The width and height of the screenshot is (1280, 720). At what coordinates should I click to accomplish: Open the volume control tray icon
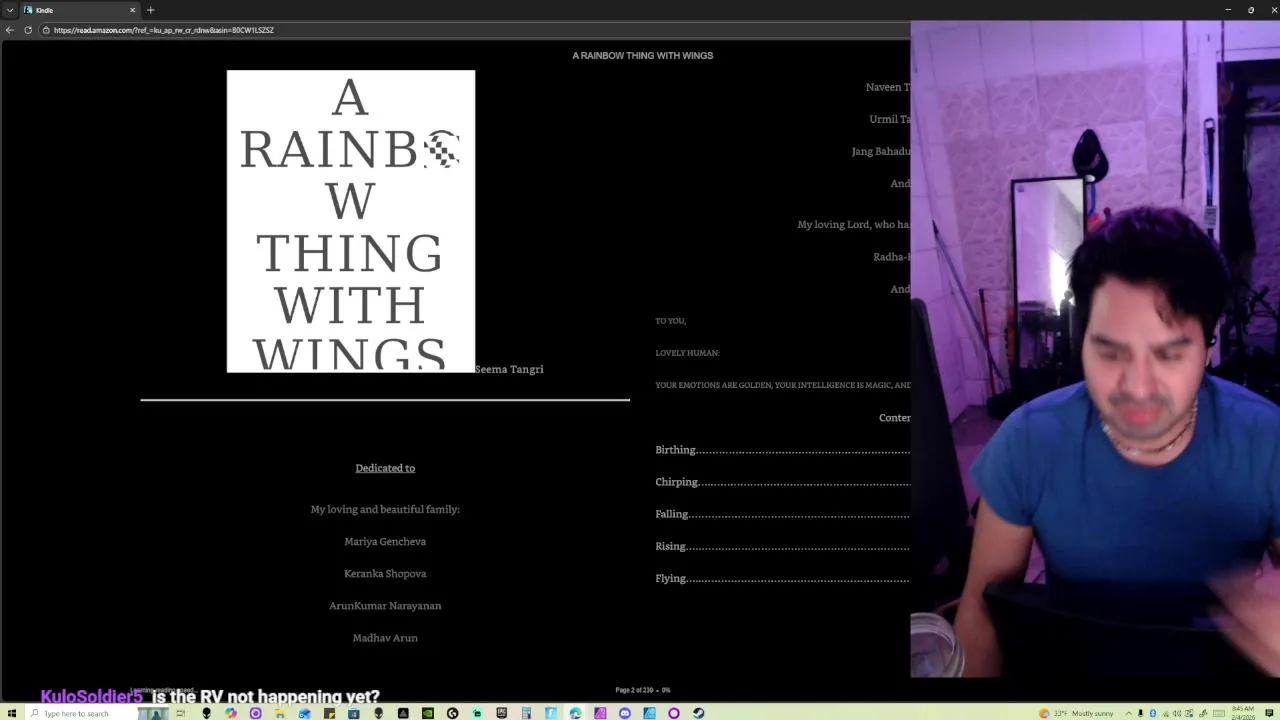[1176, 713]
